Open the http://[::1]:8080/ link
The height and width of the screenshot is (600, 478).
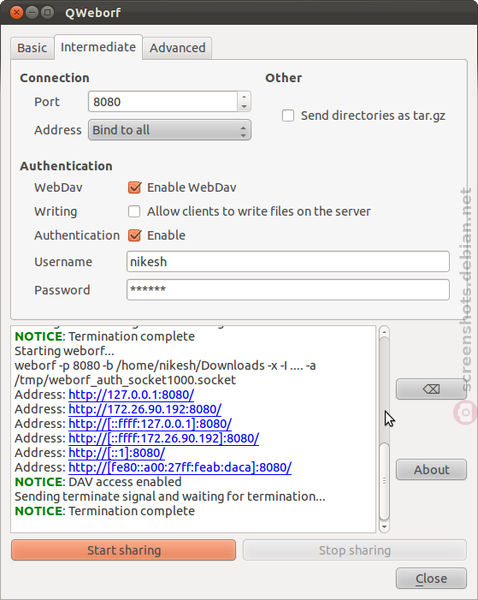(117, 453)
